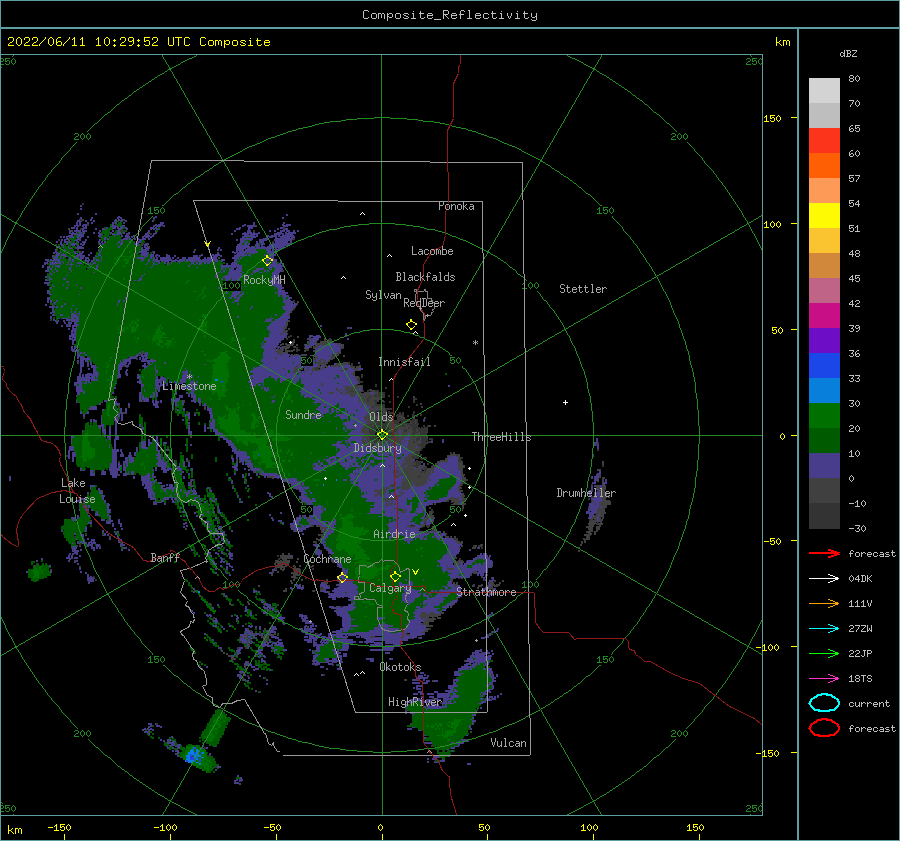Click the Strathmore town label
The width and height of the screenshot is (900, 841).
point(486,592)
